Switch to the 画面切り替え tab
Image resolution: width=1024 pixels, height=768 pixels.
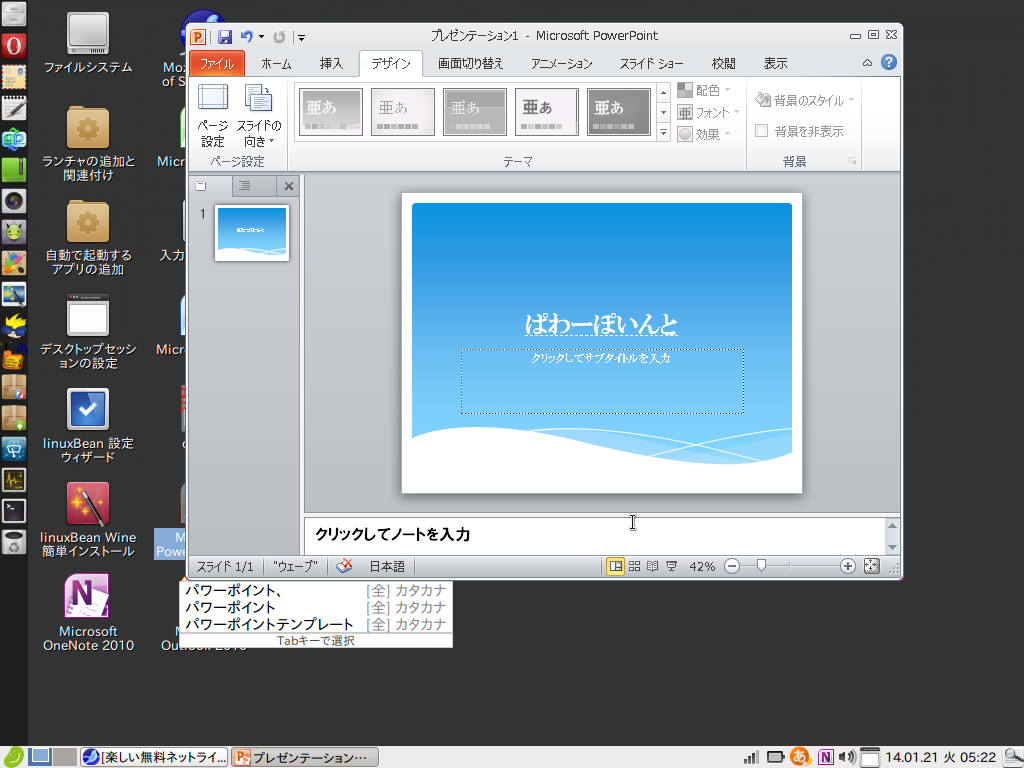[470, 63]
